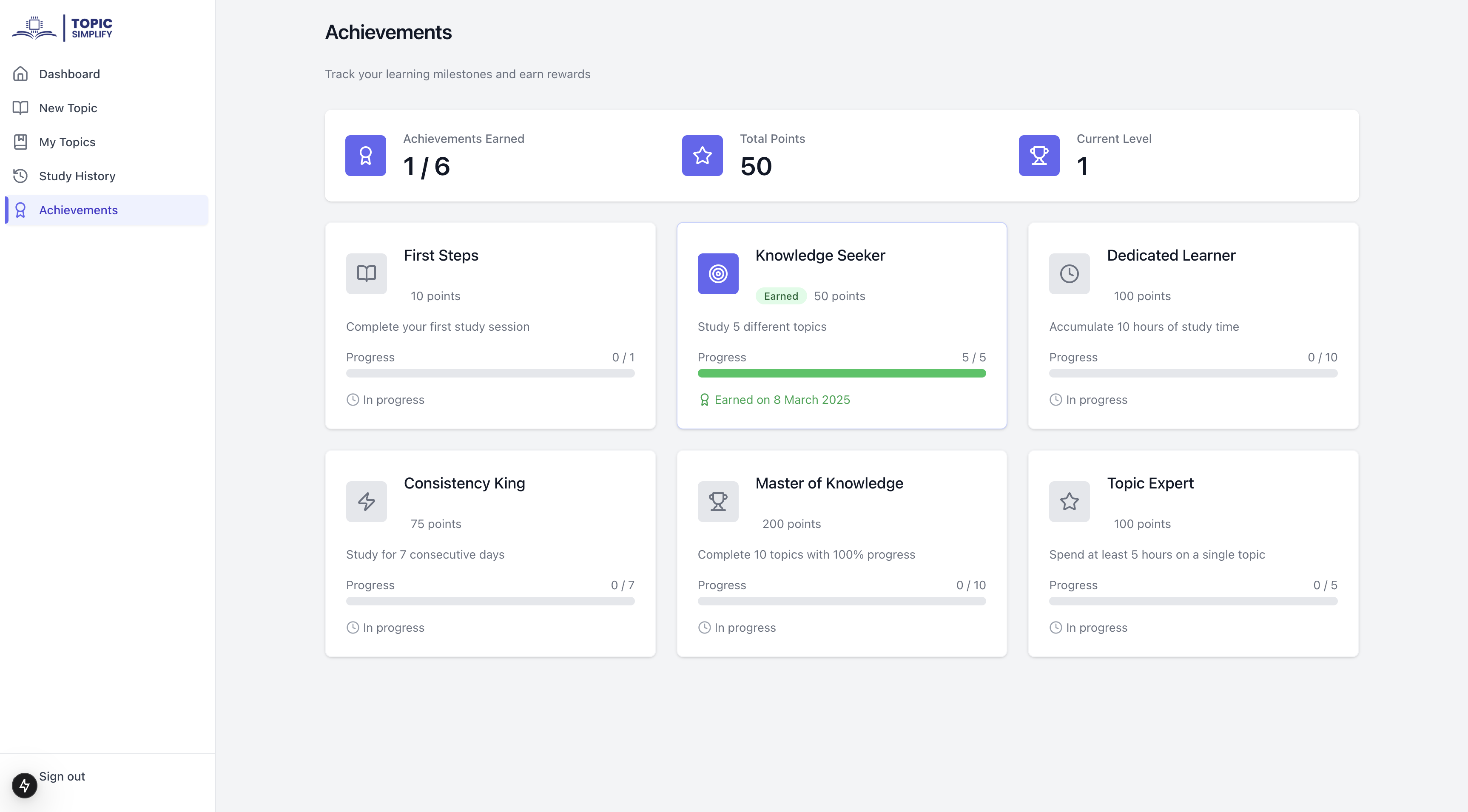
Task: Open Dashboard in the sidebar
Action: pos(69,74)
